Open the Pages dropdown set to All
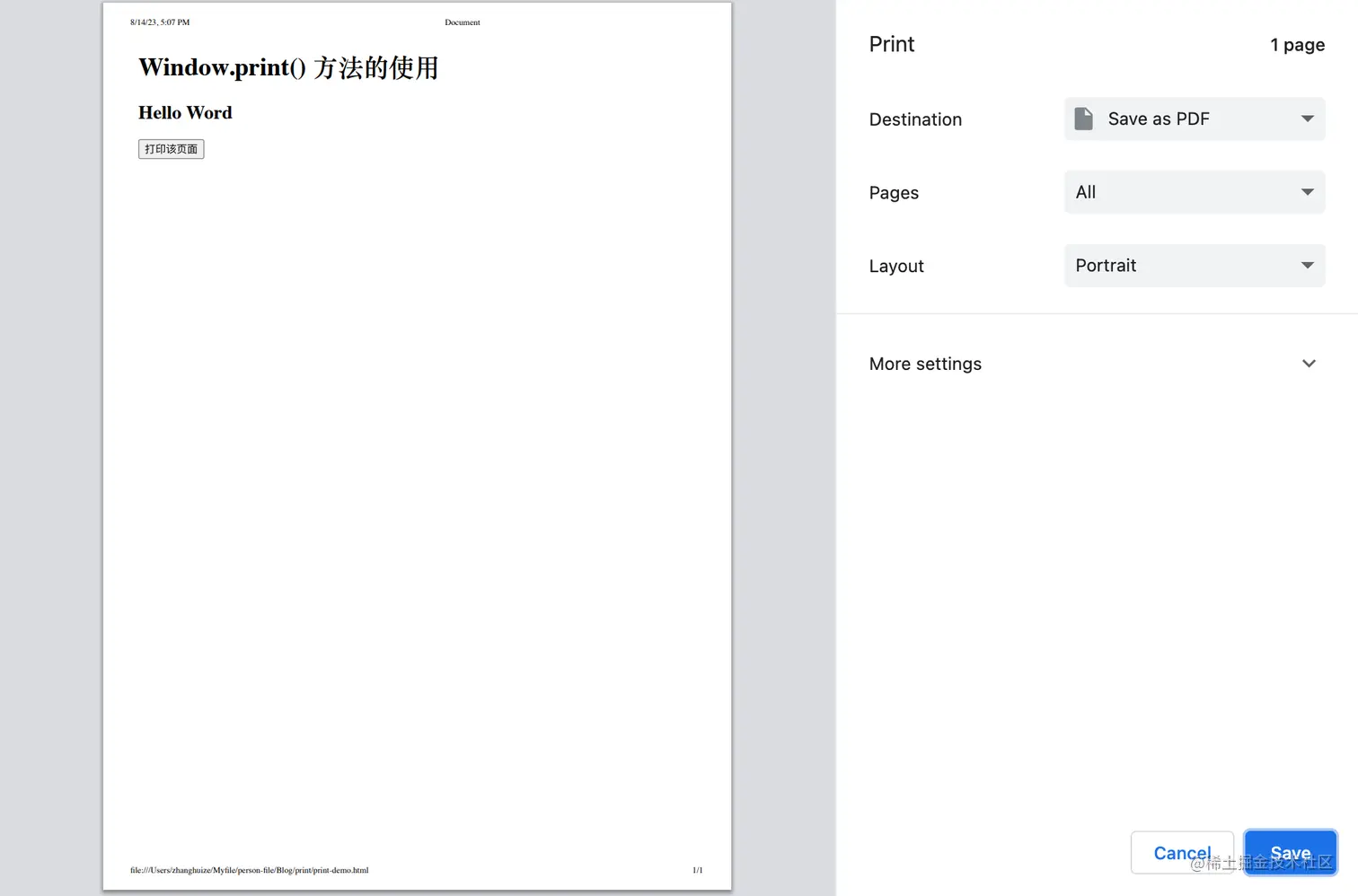Viewport: 1358px width, 896px height. click(x=1195, y=192)
